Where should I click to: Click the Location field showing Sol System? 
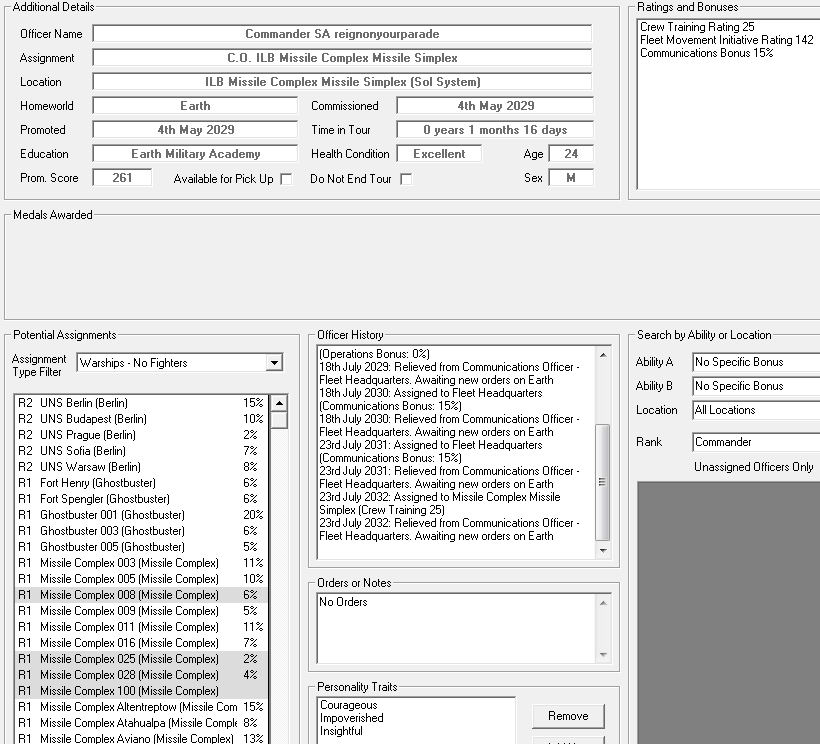(x=342, y=82)
